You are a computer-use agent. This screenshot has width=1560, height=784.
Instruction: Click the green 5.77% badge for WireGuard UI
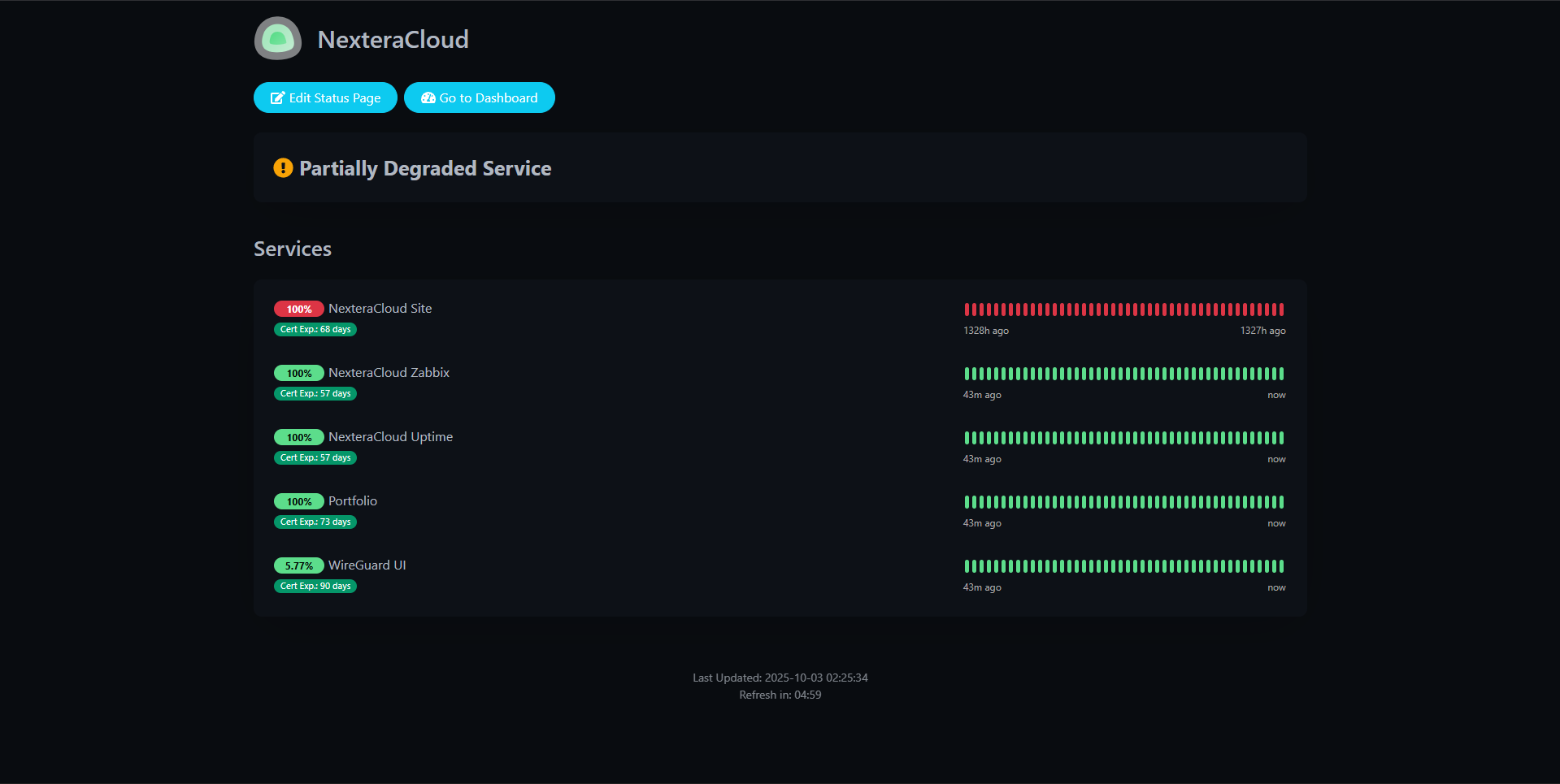[299, 565]
